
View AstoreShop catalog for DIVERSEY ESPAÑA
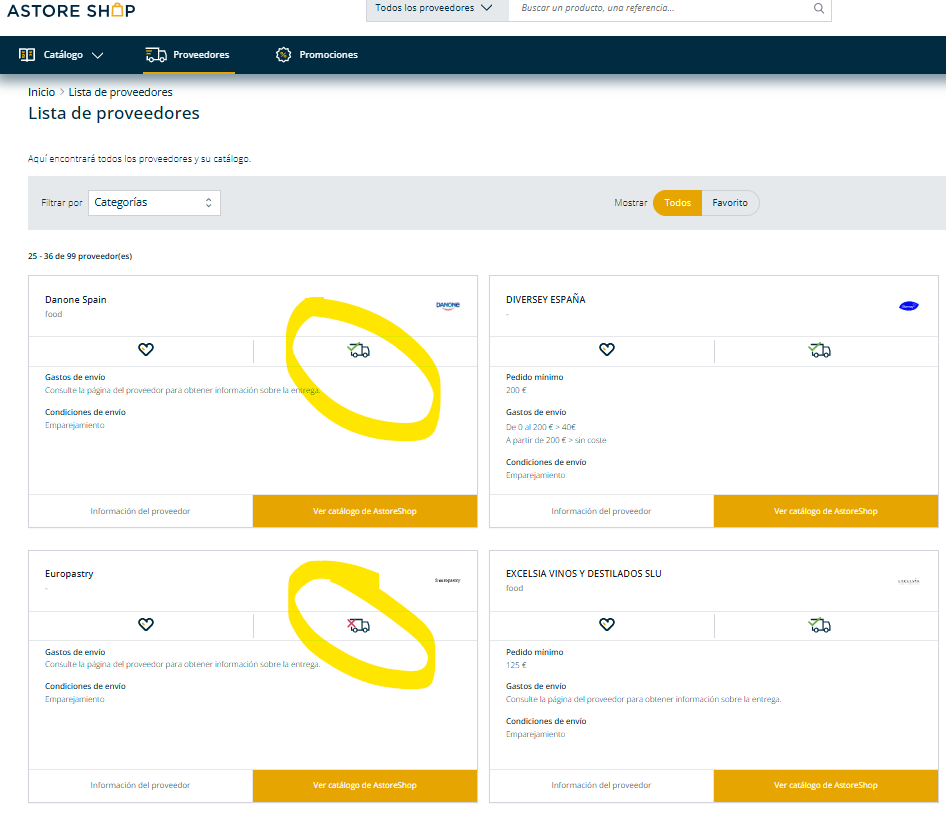pyautogui.click(x=826, y=511)
